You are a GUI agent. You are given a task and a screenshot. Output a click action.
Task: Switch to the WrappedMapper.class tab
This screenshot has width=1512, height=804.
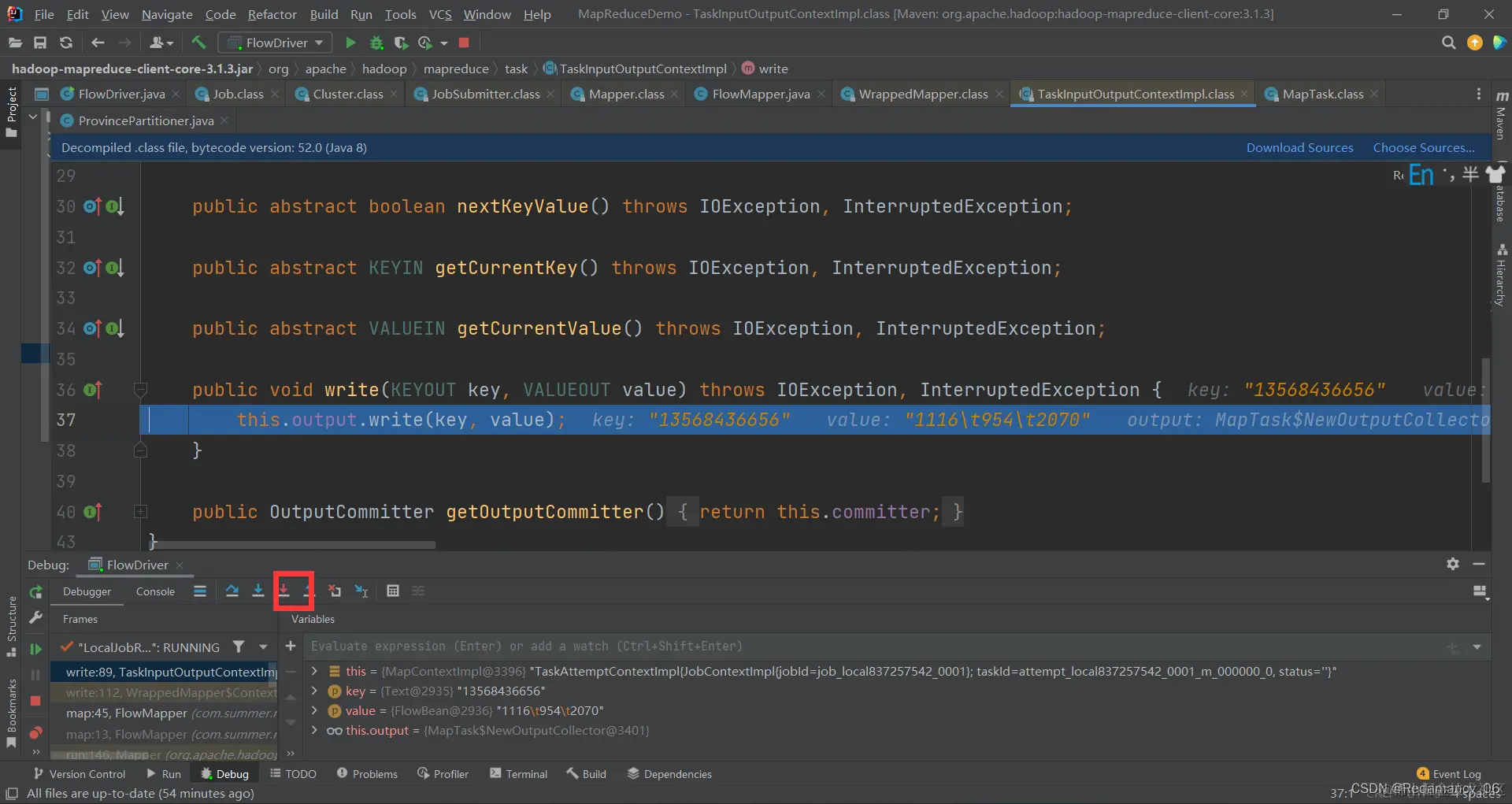923,94
